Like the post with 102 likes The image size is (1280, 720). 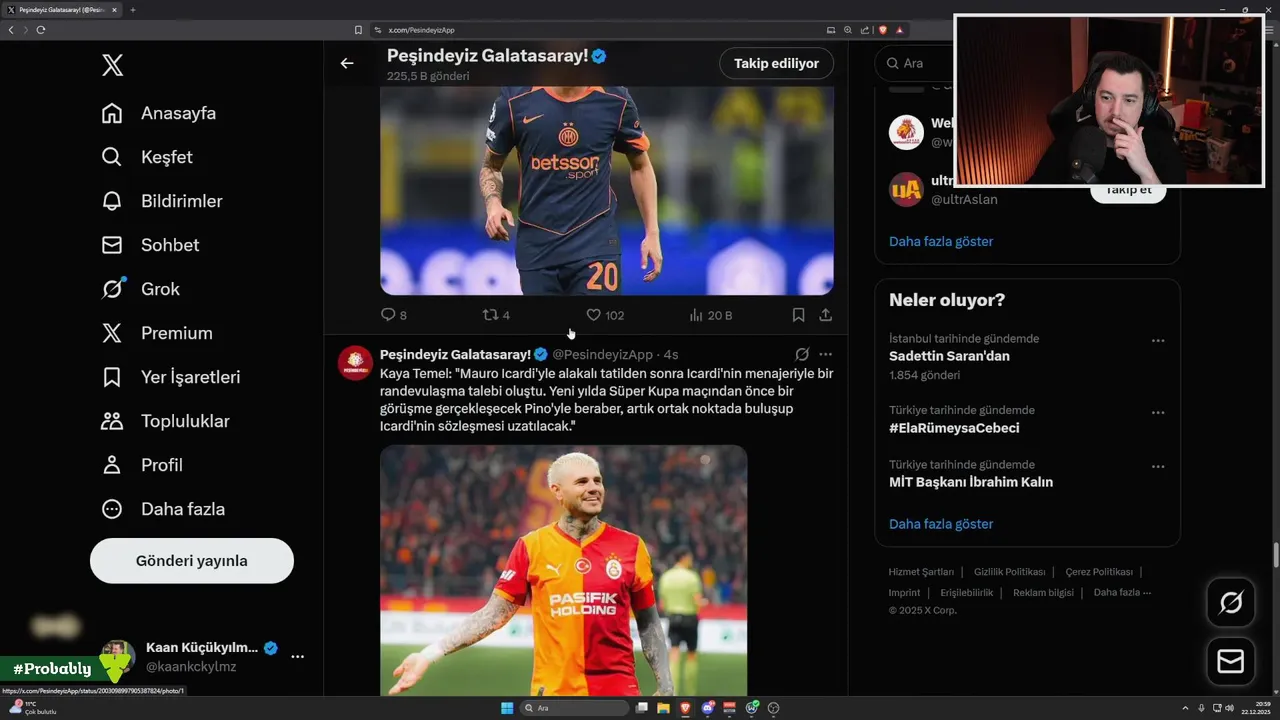click(604, 315)
